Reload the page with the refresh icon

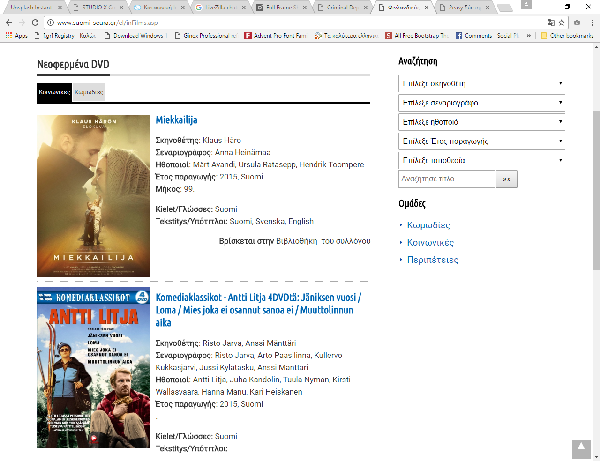tap(35, 23)
